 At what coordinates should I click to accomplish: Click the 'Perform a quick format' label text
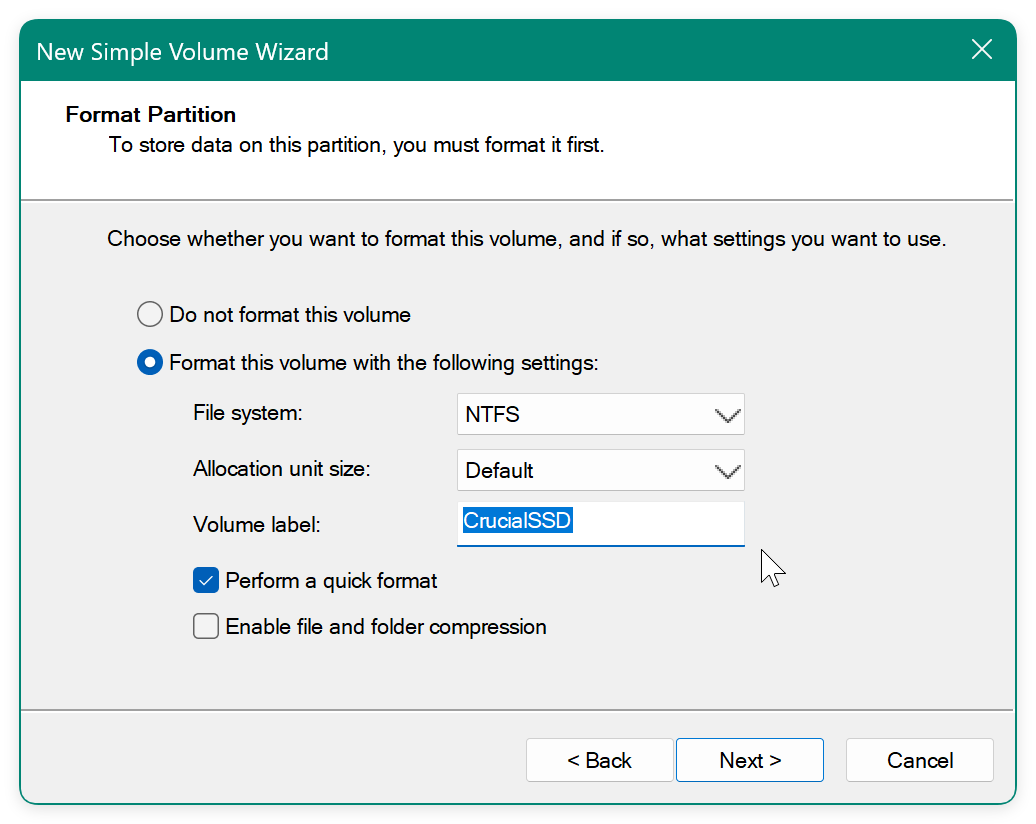pos(331,581)
